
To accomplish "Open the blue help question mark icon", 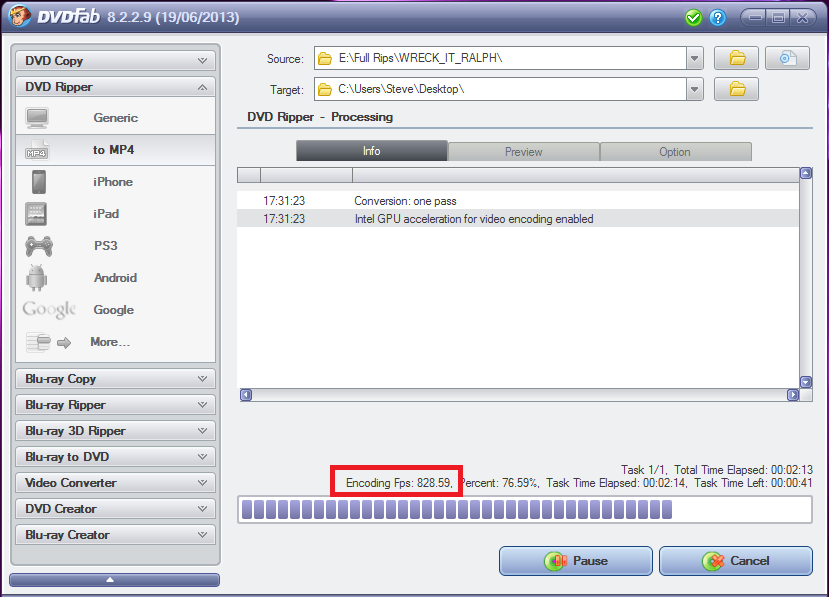I will [x=717, y=18].
